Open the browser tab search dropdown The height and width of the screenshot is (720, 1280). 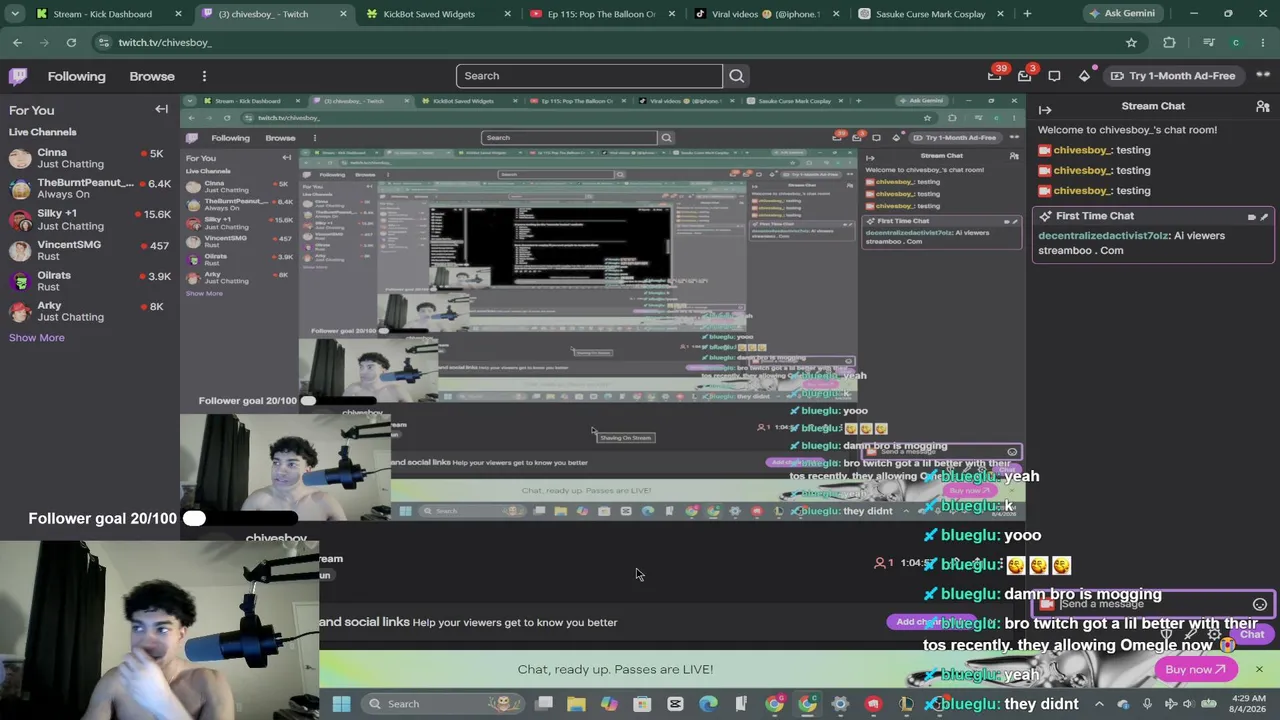(15, 14)
